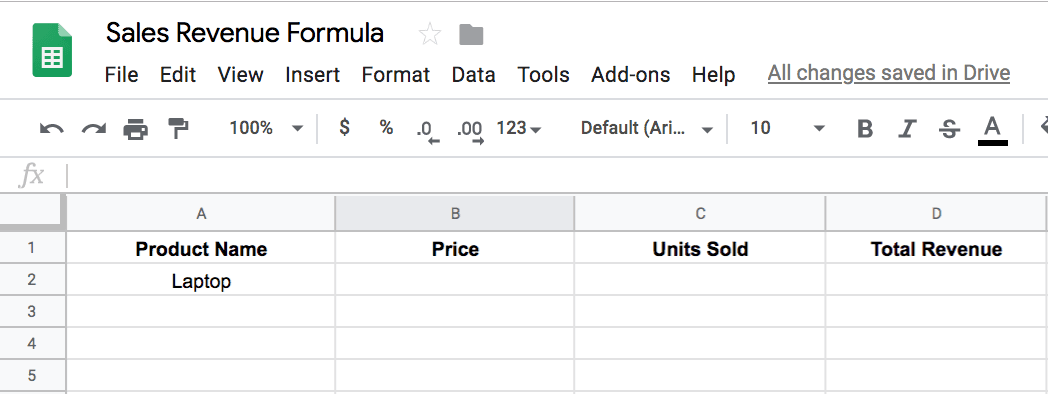Open the Help menu

tap(713, 74)
